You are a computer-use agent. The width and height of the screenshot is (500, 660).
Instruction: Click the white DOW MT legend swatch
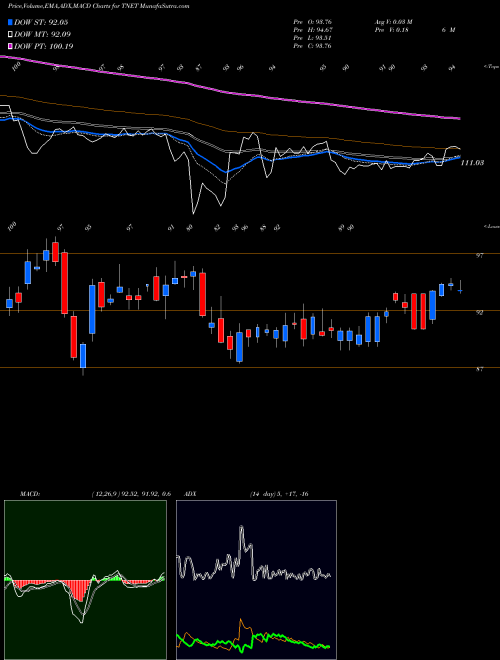click(10, 35)
